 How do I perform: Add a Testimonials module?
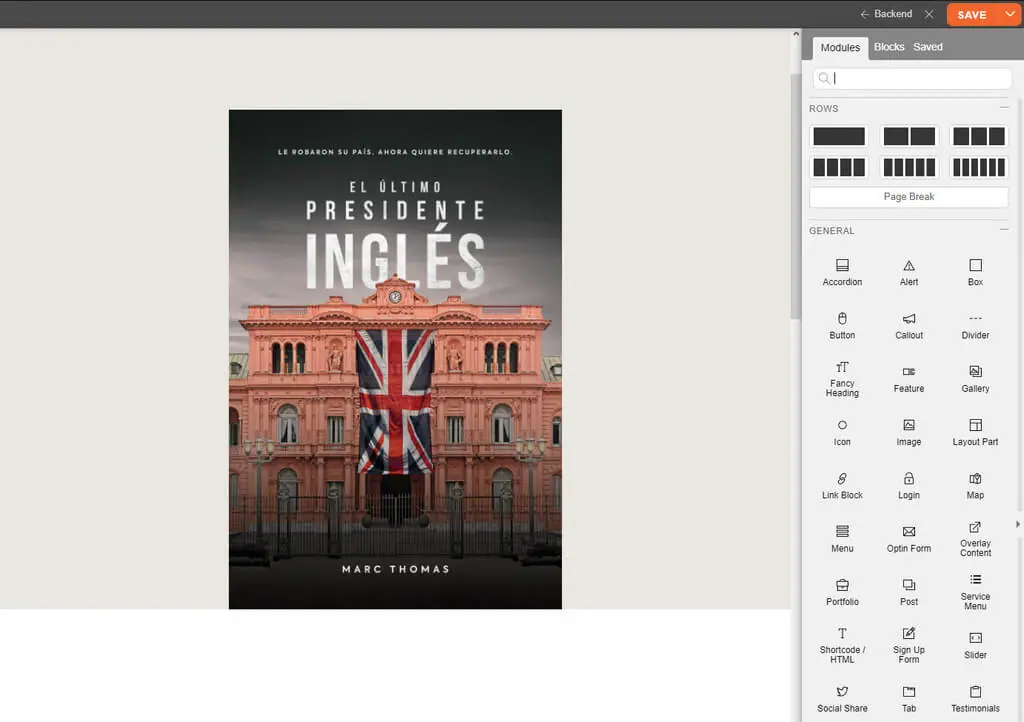pyautogui.click(x=975, y=700)
